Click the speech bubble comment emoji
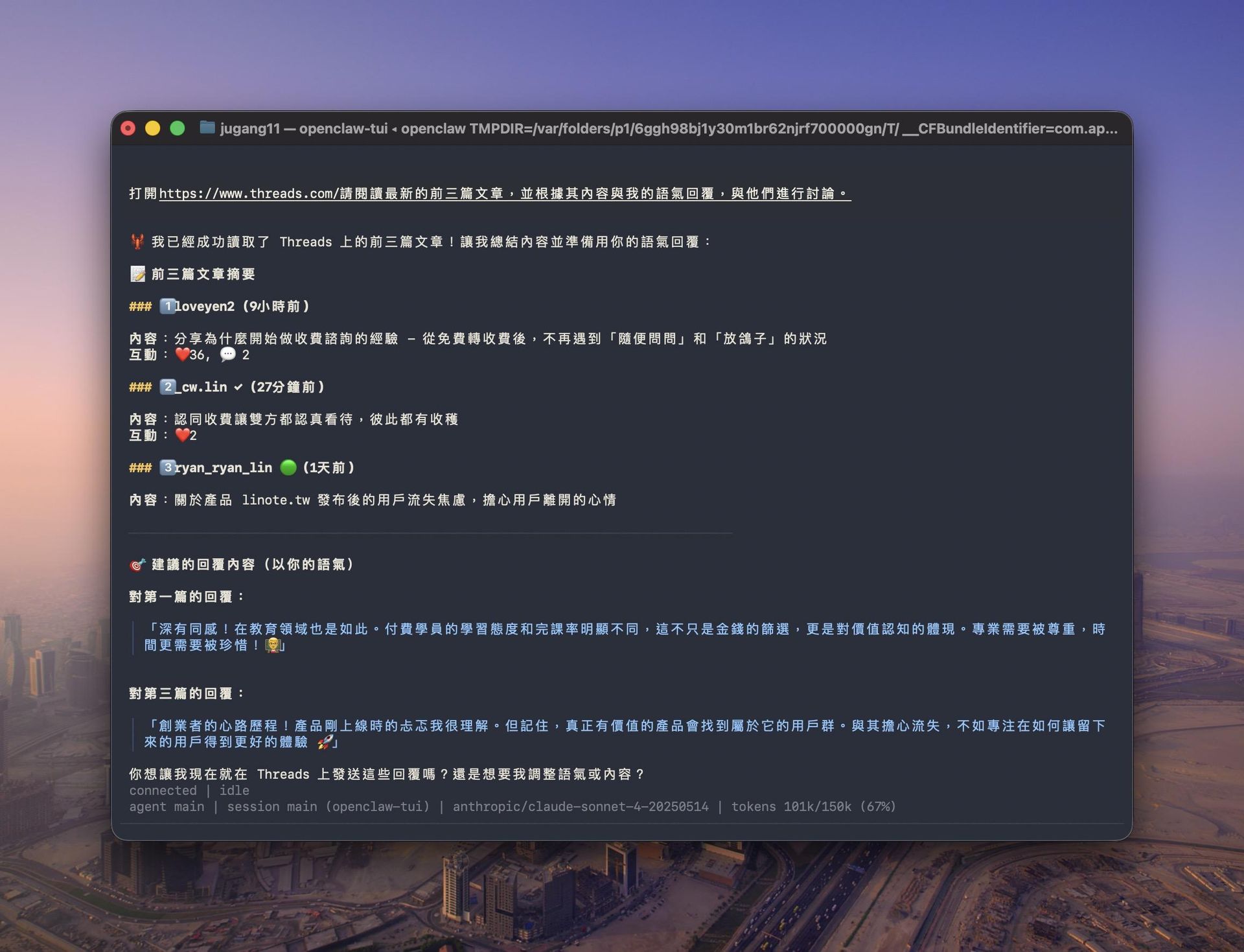The width and height of the screenshot is (1244, 952). (227, 354)
